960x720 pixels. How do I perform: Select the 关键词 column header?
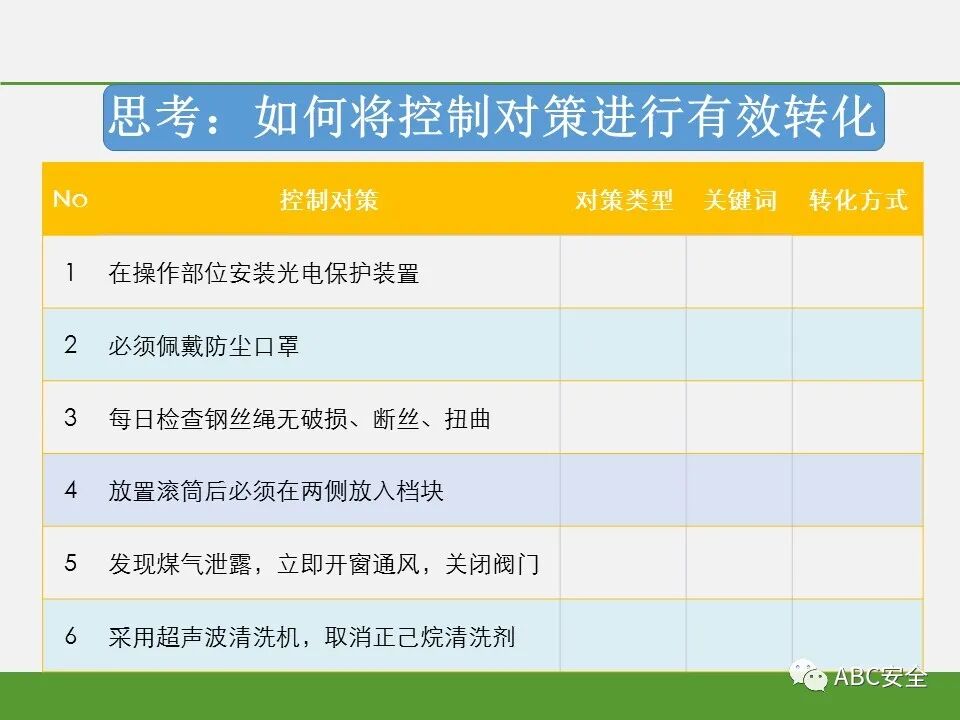740,200
